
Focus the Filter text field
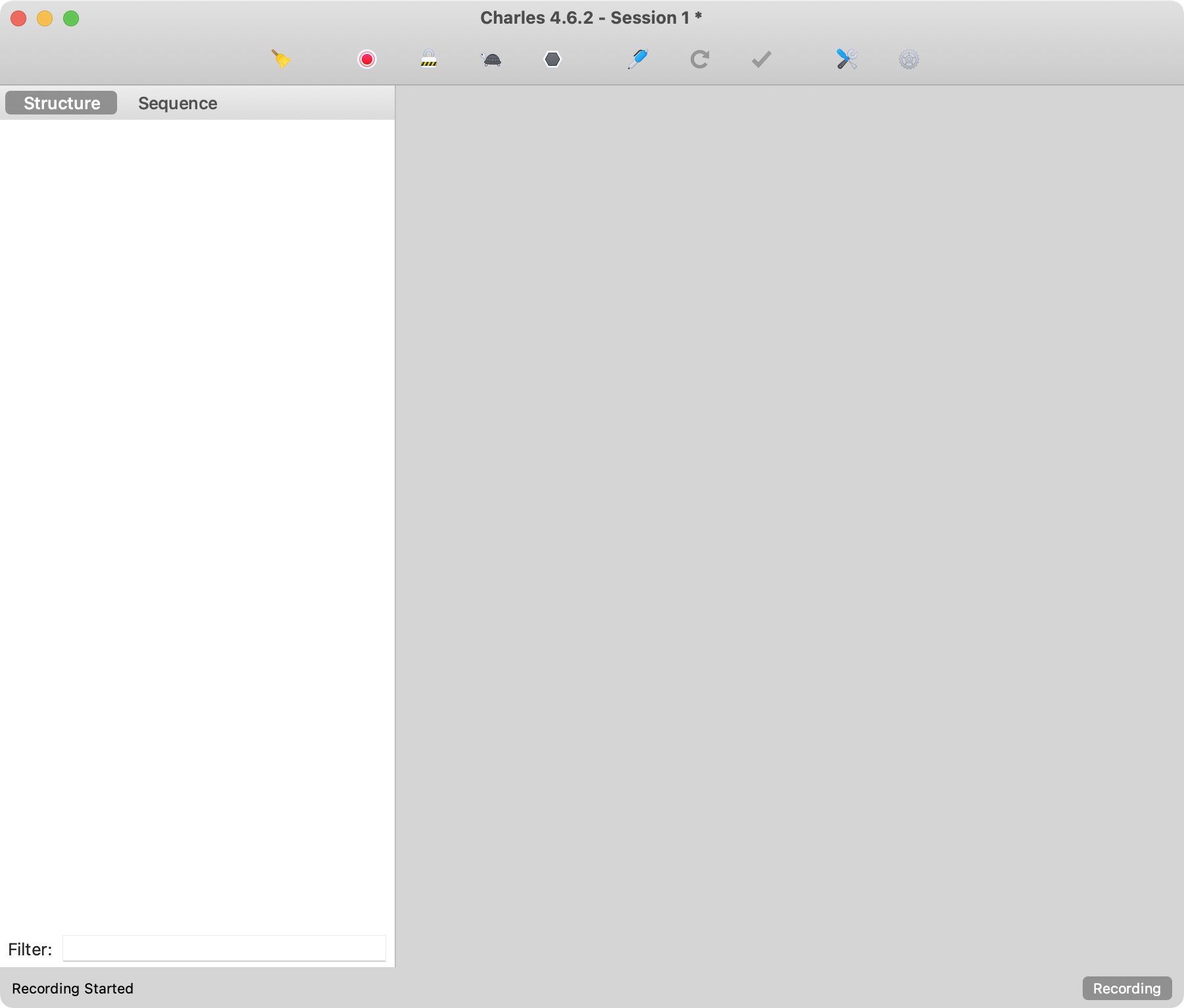(224, 948)
